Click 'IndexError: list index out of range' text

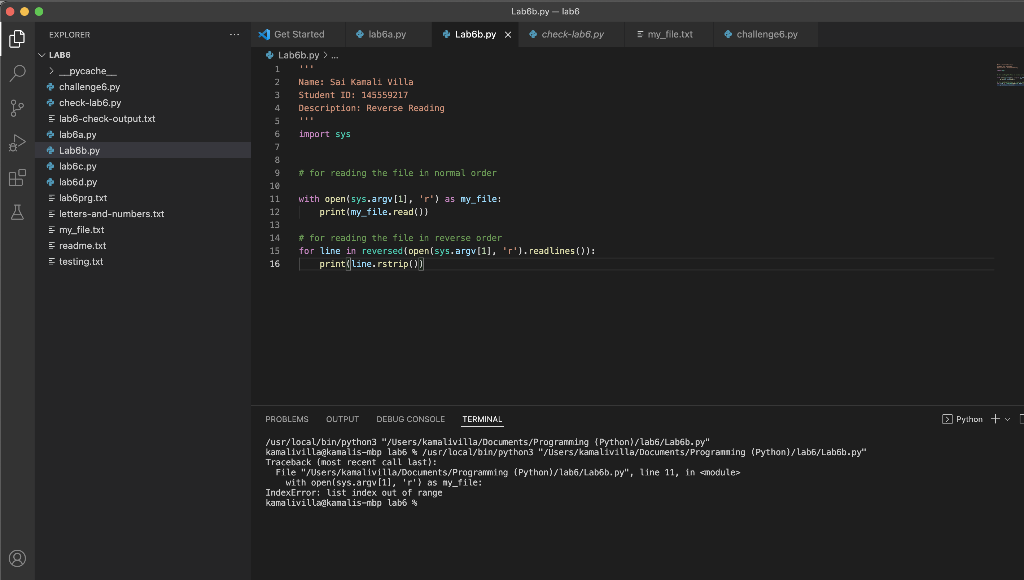pos(354,492)
